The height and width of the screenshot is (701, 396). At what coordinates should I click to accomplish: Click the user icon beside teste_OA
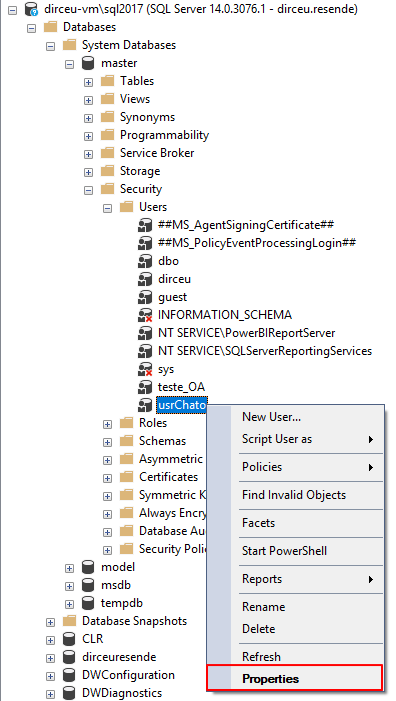[x=145, y=387]
